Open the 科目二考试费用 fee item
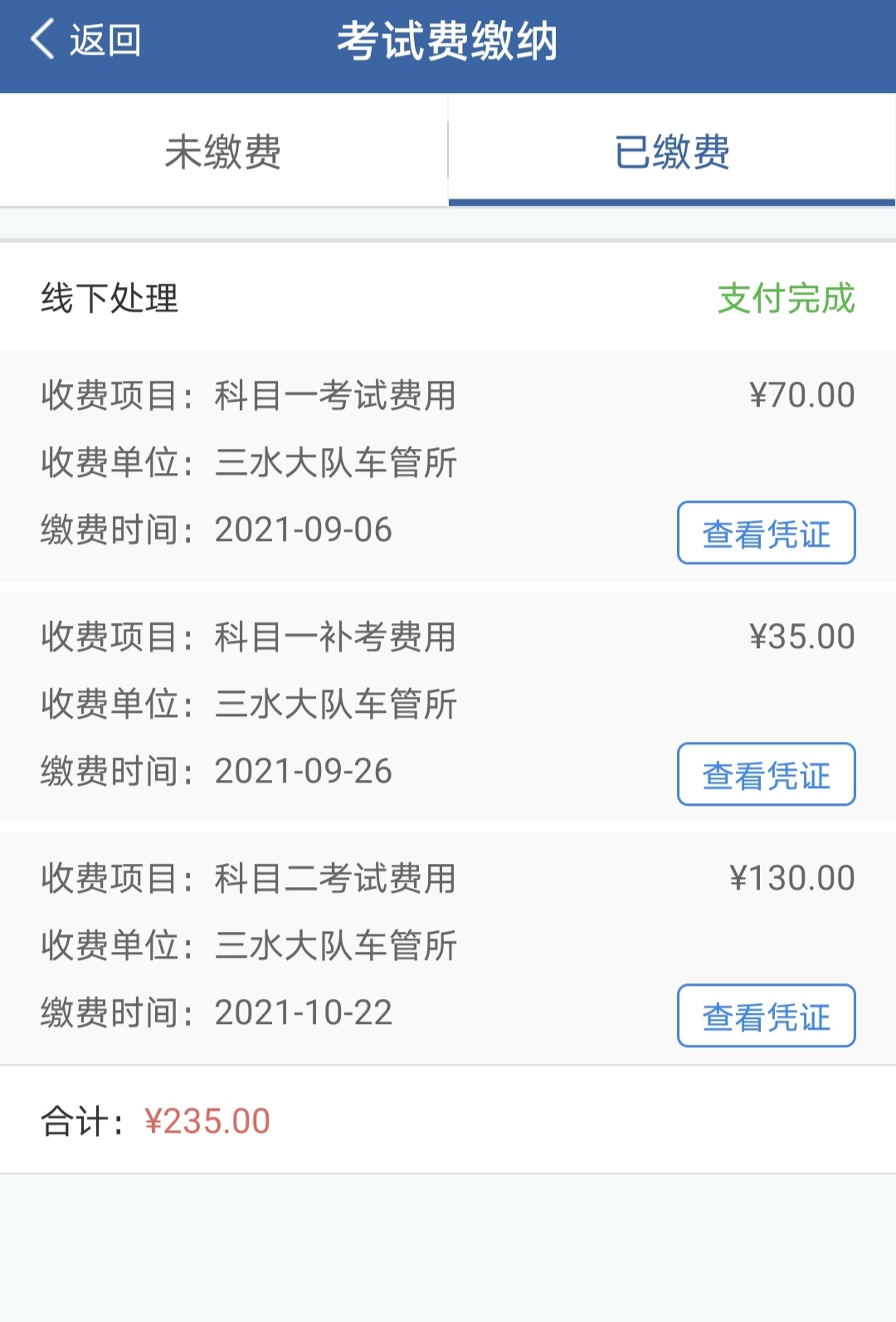This screenshot has width=896, height=1322. [x=335, y=879]
